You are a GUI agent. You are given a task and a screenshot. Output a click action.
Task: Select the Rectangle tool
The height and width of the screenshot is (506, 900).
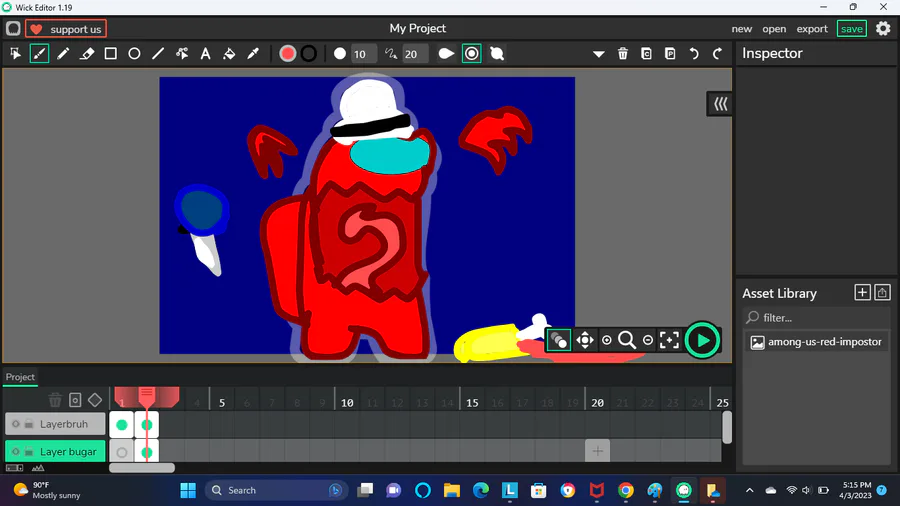111,54
